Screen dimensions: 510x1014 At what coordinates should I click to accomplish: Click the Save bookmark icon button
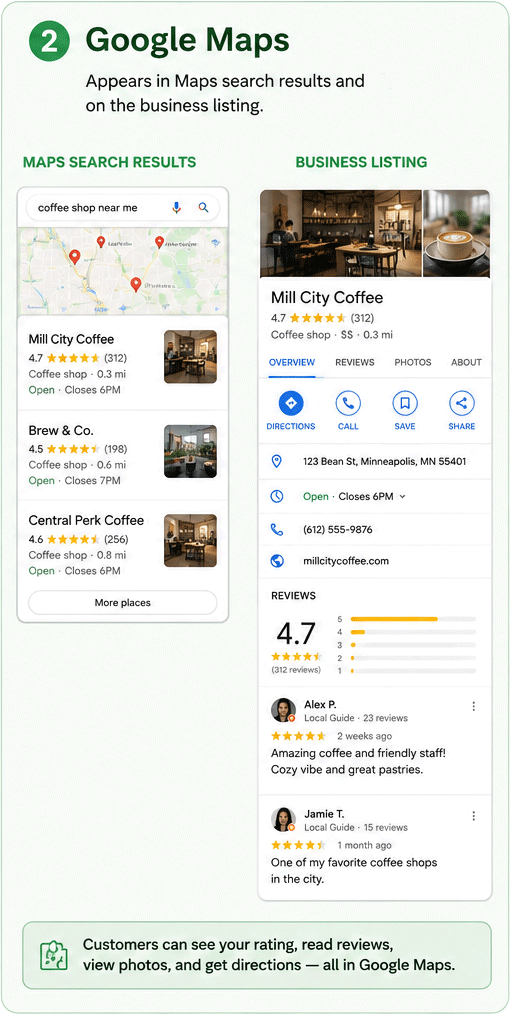tap(405, 404)
